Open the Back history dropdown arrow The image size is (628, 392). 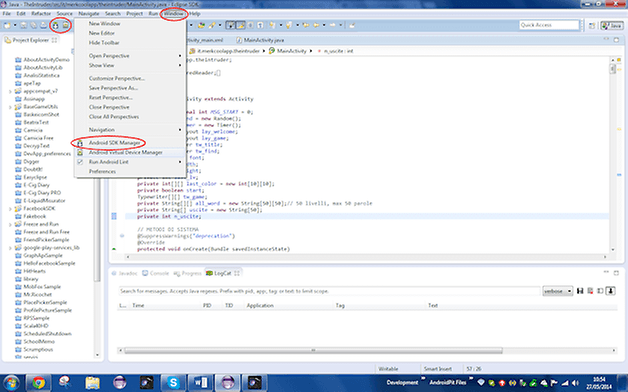324,25
